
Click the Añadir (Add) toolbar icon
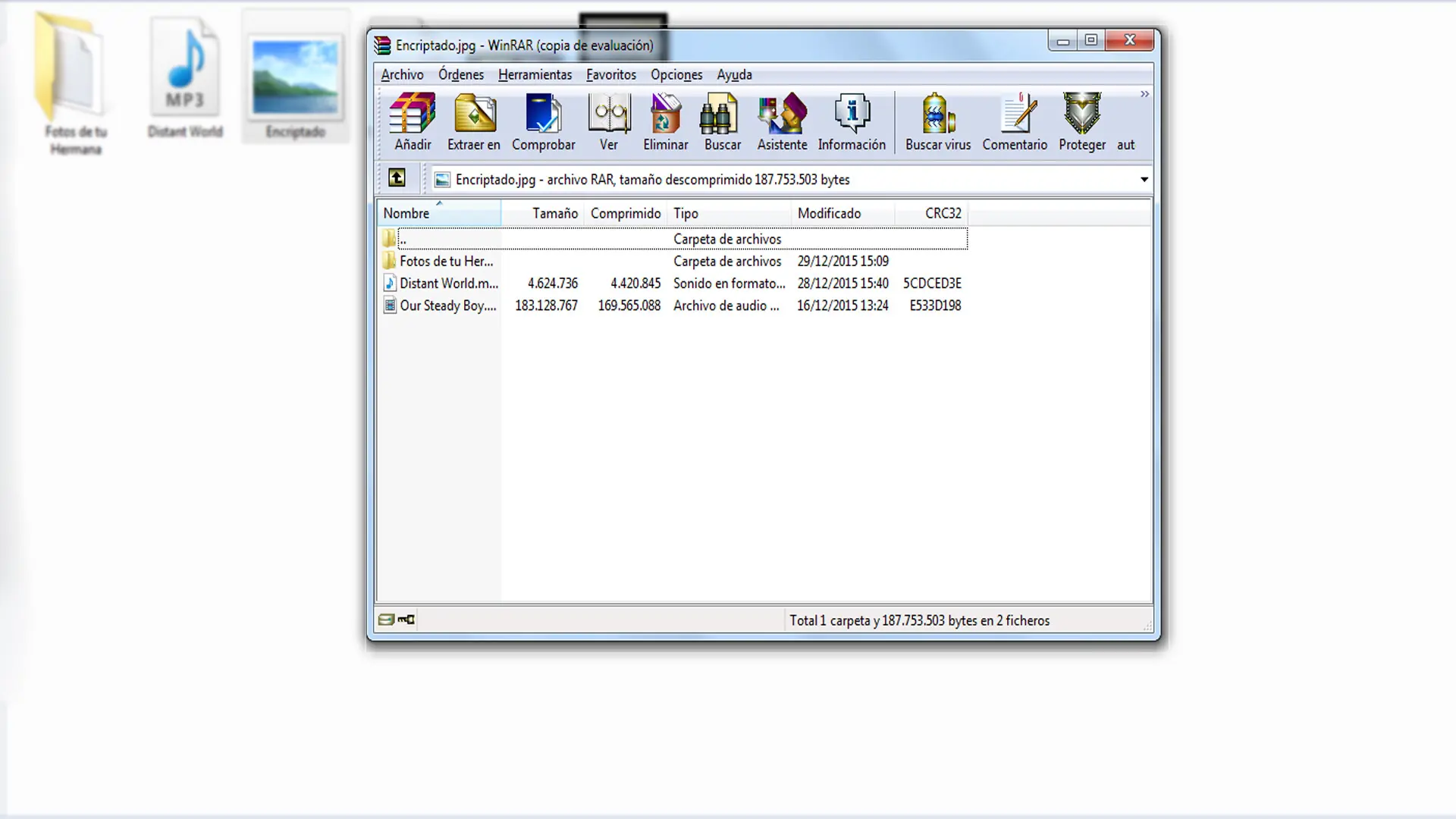click(x=413, y=114)
